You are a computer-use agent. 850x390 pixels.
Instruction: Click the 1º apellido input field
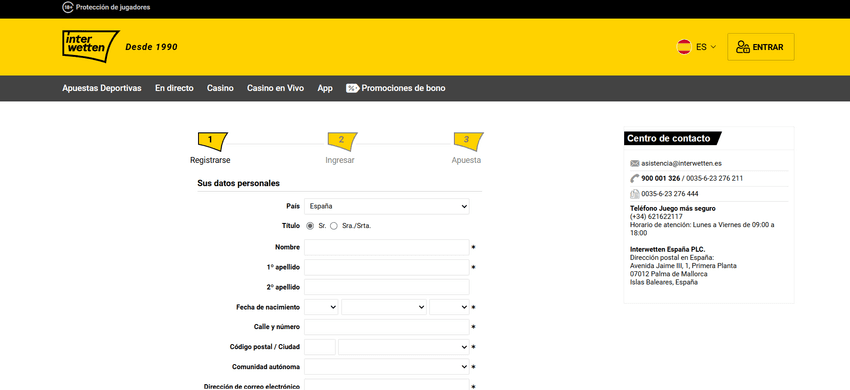[387, 267]
